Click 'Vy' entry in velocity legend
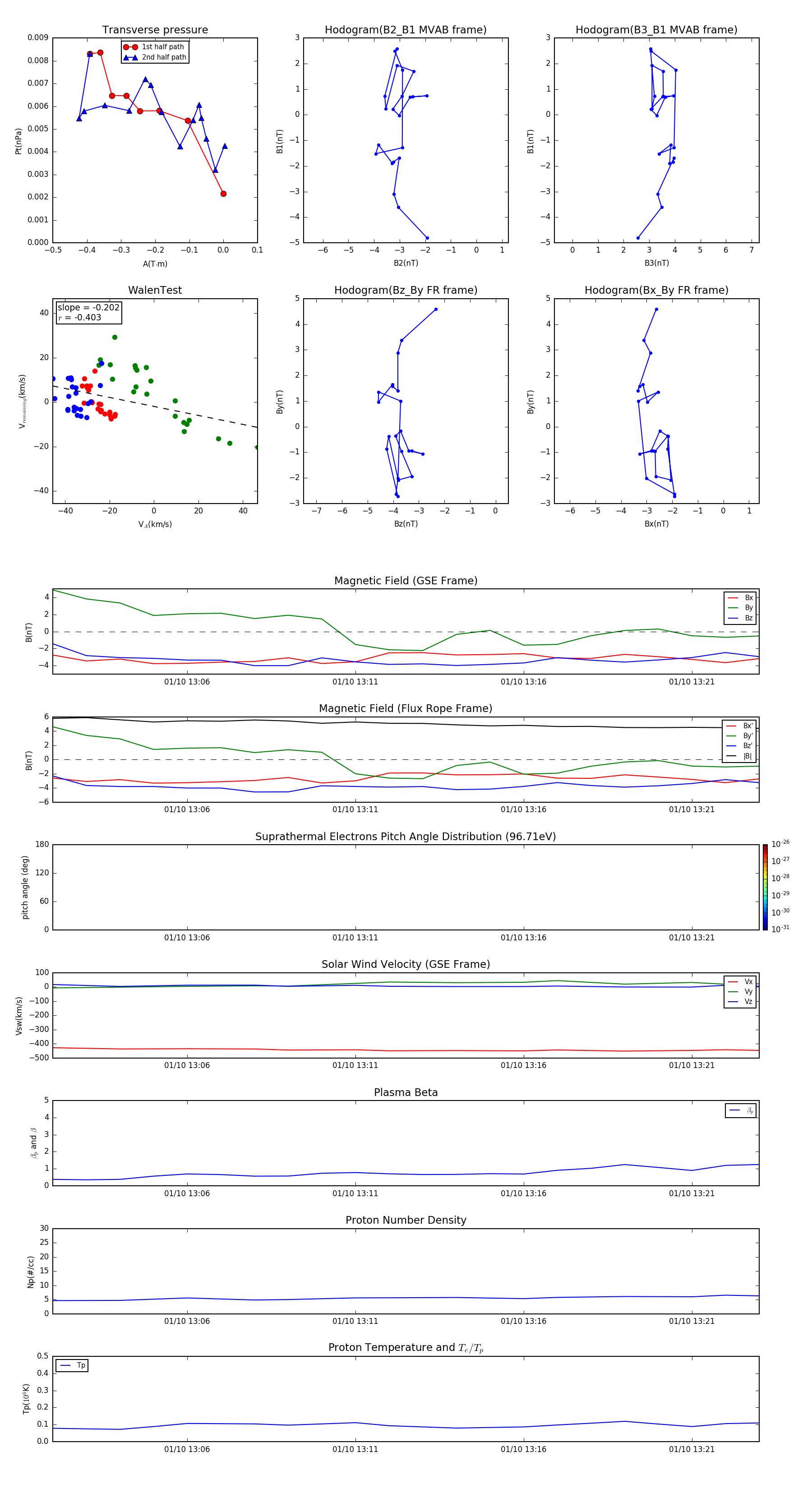The height and width of the screenshot is (1489, 812). pos(740,991)
